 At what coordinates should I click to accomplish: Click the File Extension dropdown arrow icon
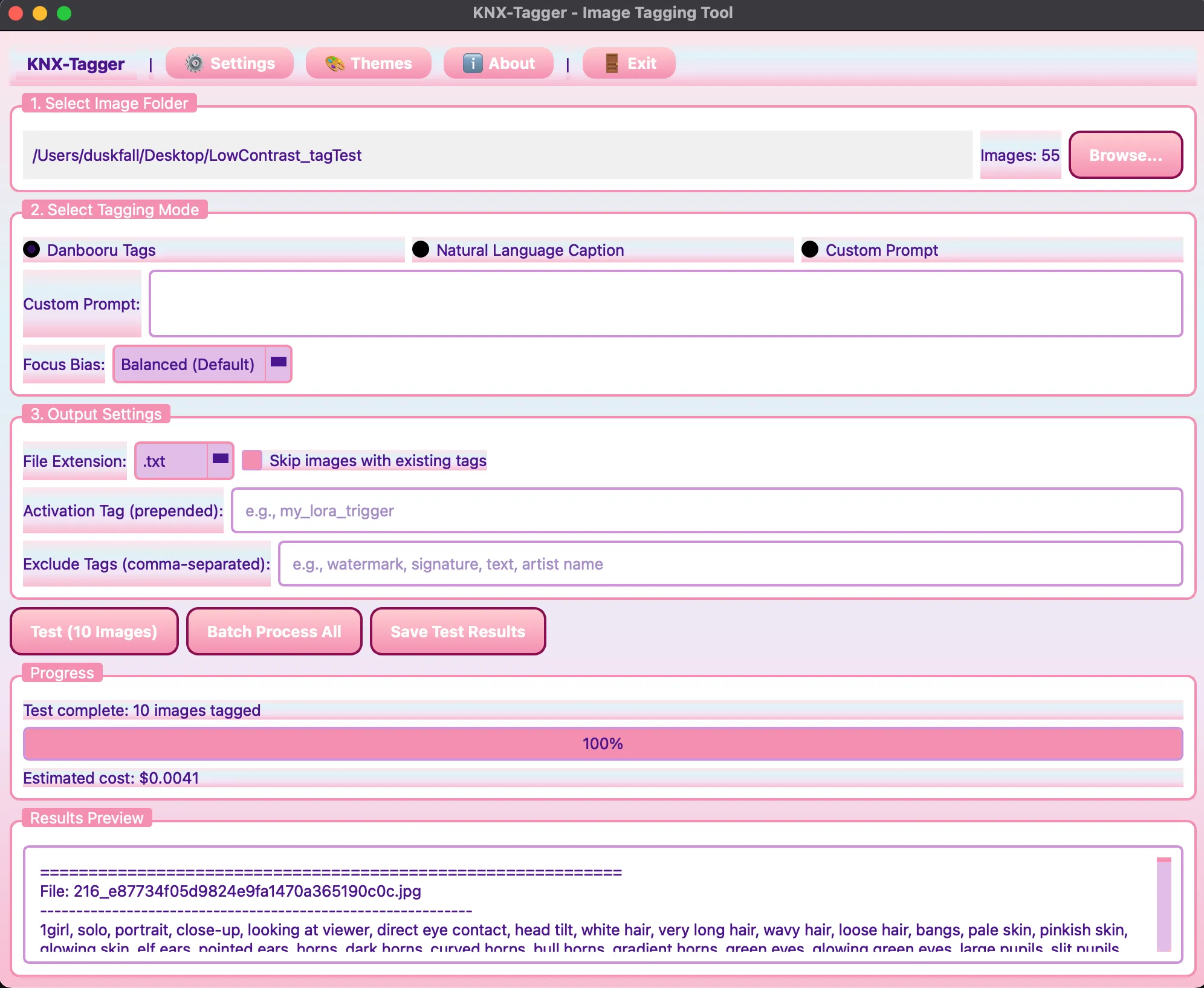pos(221,460)
